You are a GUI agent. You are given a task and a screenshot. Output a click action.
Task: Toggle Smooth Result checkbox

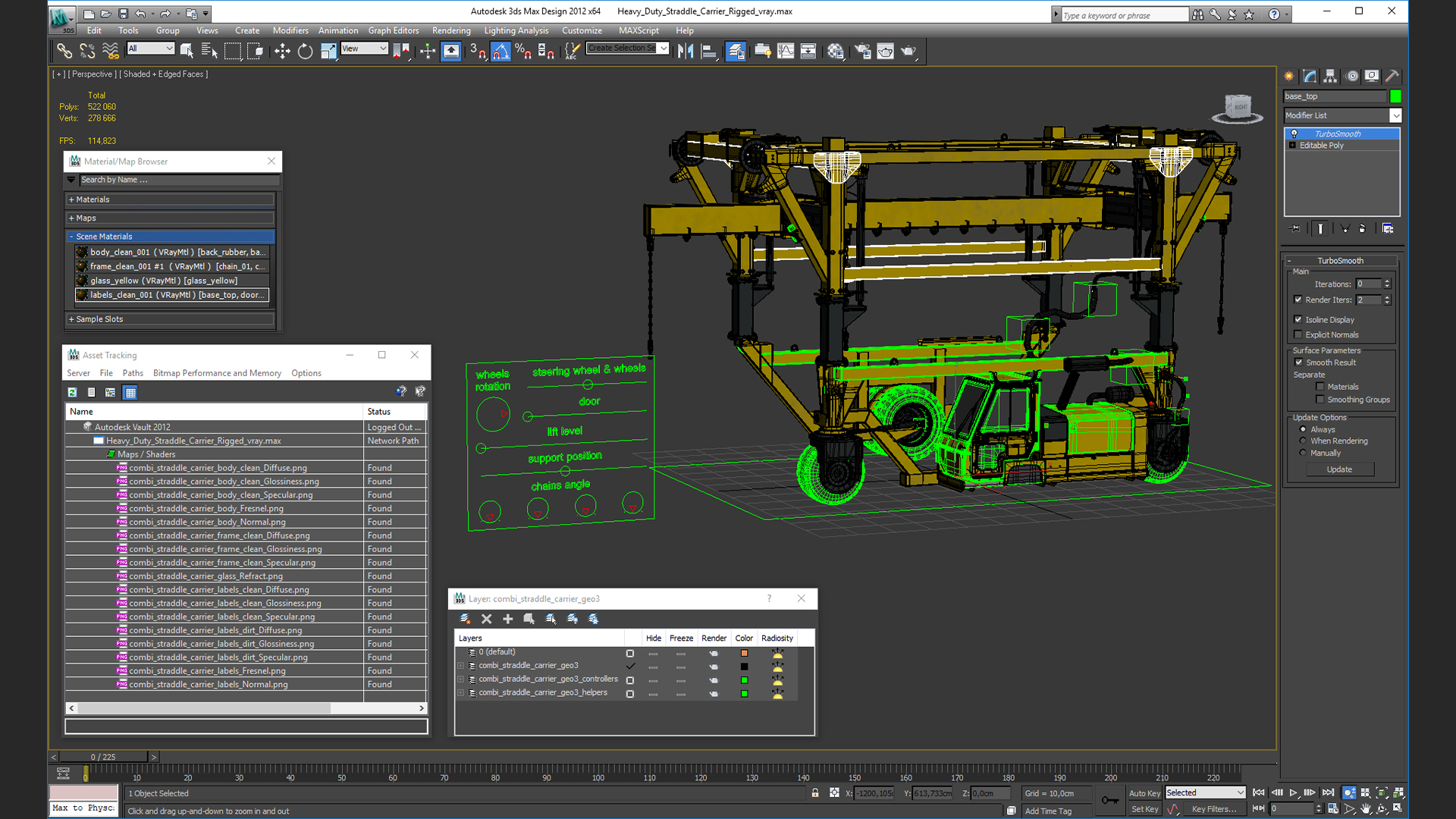click(1298, 362)
